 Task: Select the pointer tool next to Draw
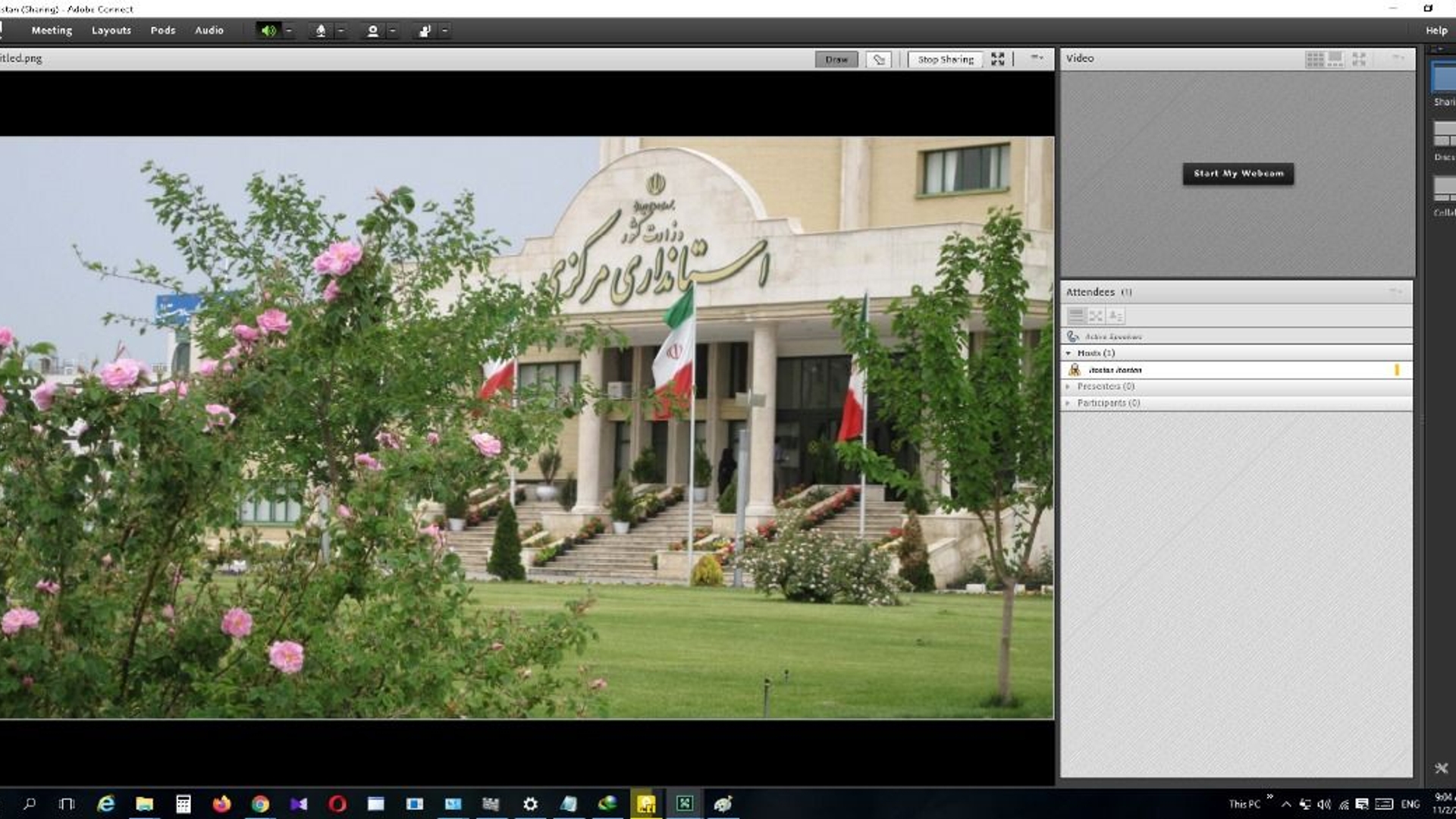(x=879, y=59)
